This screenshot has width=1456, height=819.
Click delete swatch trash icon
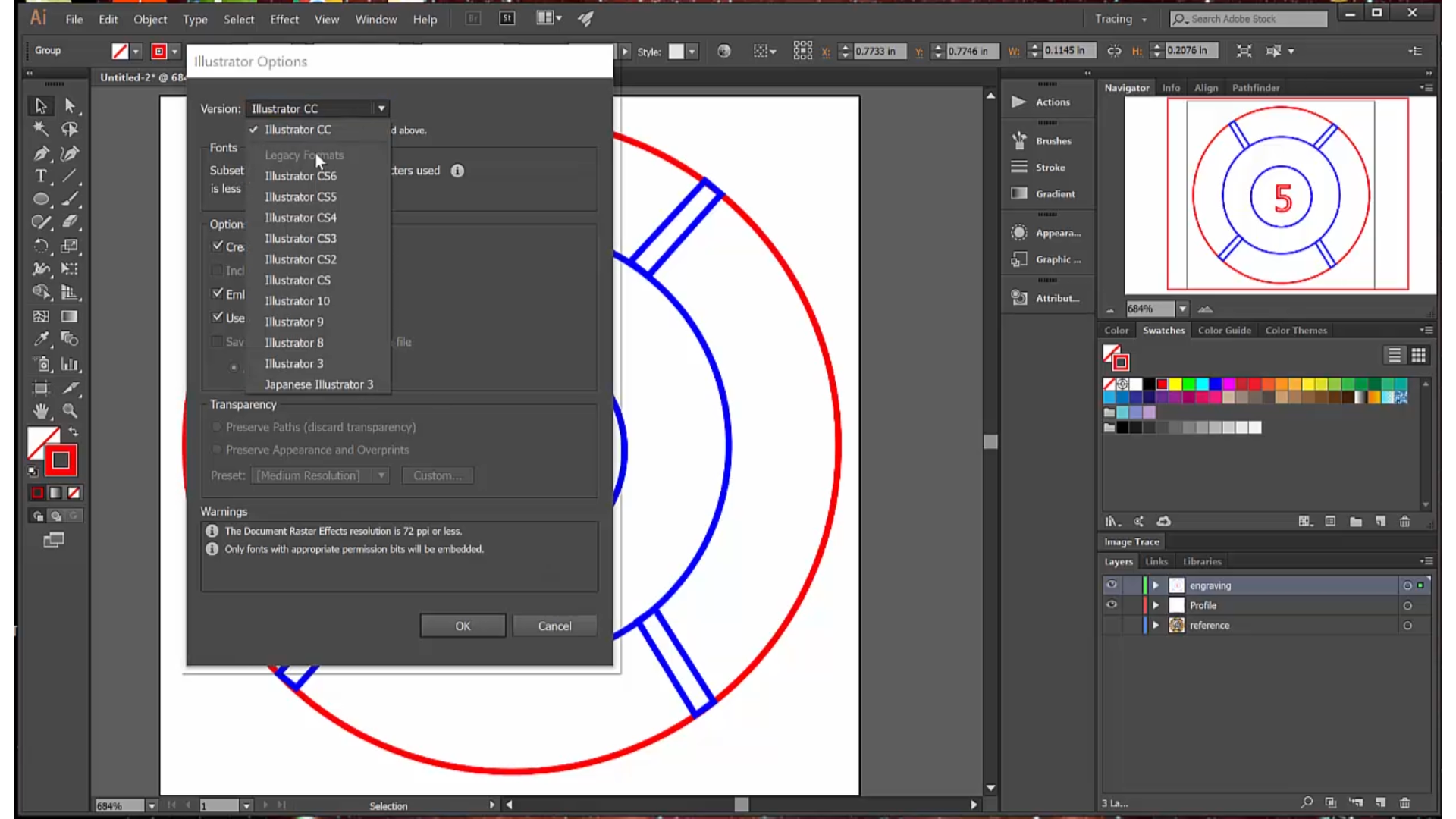click(x=1404, y=522)
